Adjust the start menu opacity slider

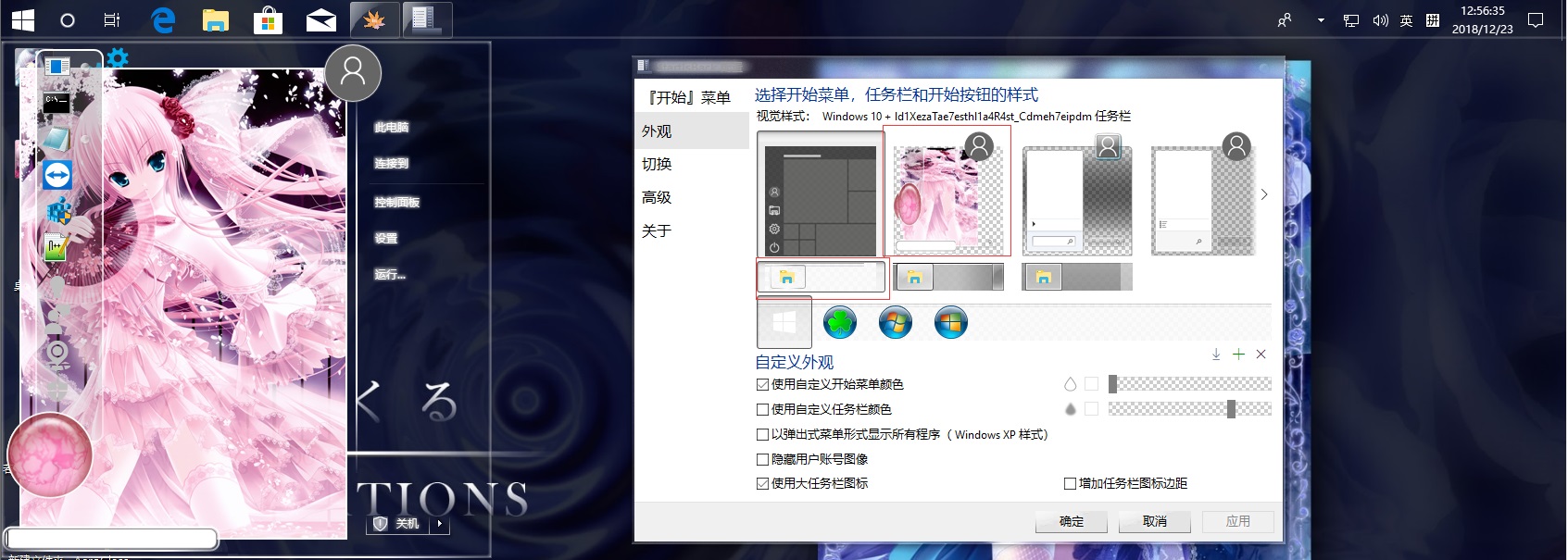(x=1189, y=384)
